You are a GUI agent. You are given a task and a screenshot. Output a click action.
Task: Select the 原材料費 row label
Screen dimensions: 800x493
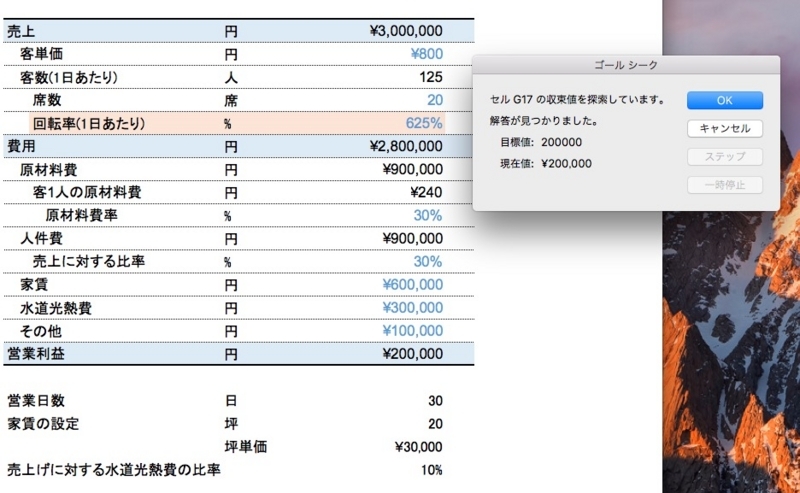pyautogui.click(x=48, y=169)
